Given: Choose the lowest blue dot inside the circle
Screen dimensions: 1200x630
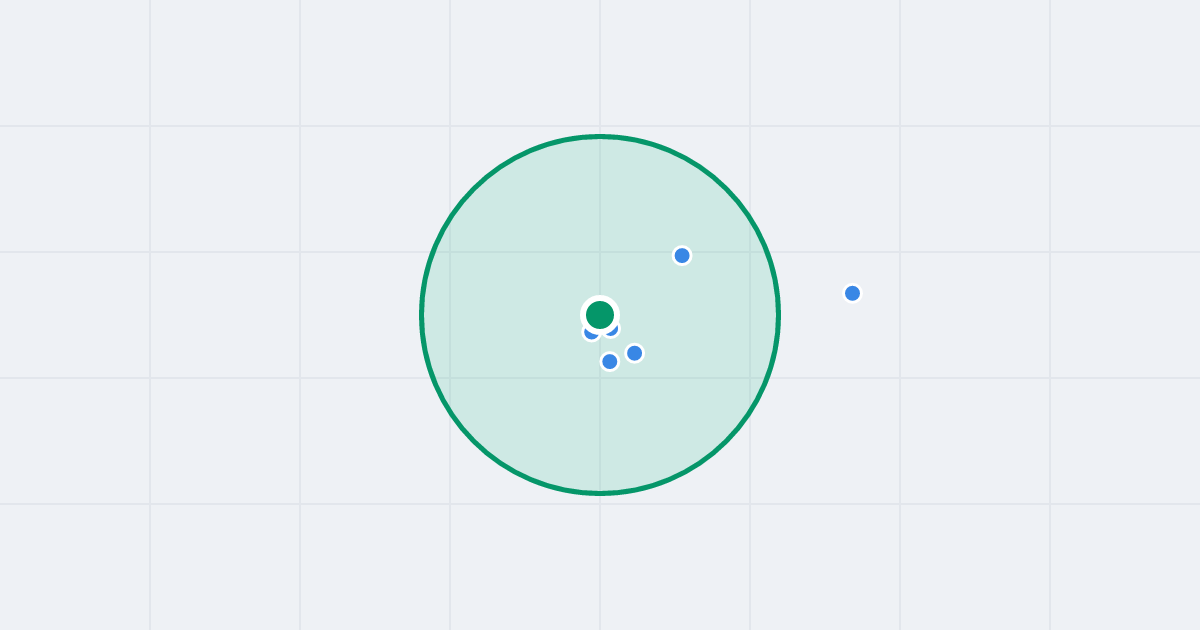Looking at the screenshot, I should [610, 361].
